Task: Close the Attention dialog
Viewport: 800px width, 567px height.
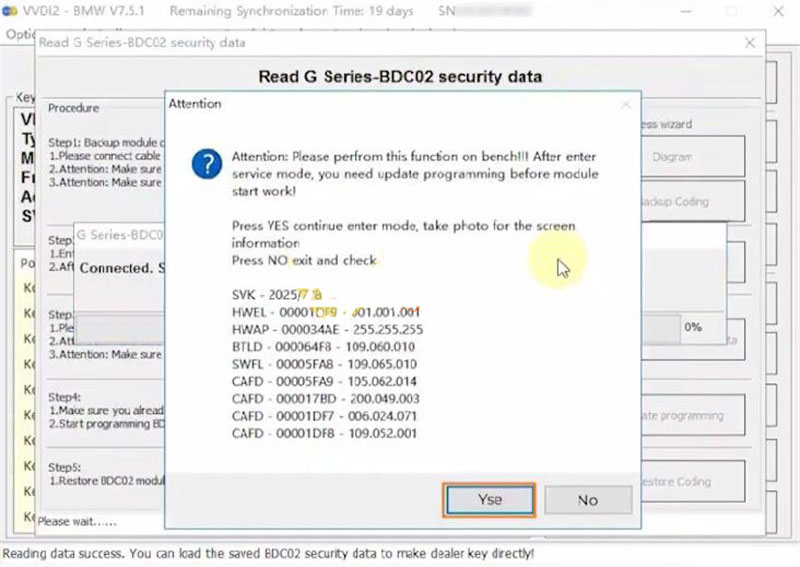Action: (626, 105)
